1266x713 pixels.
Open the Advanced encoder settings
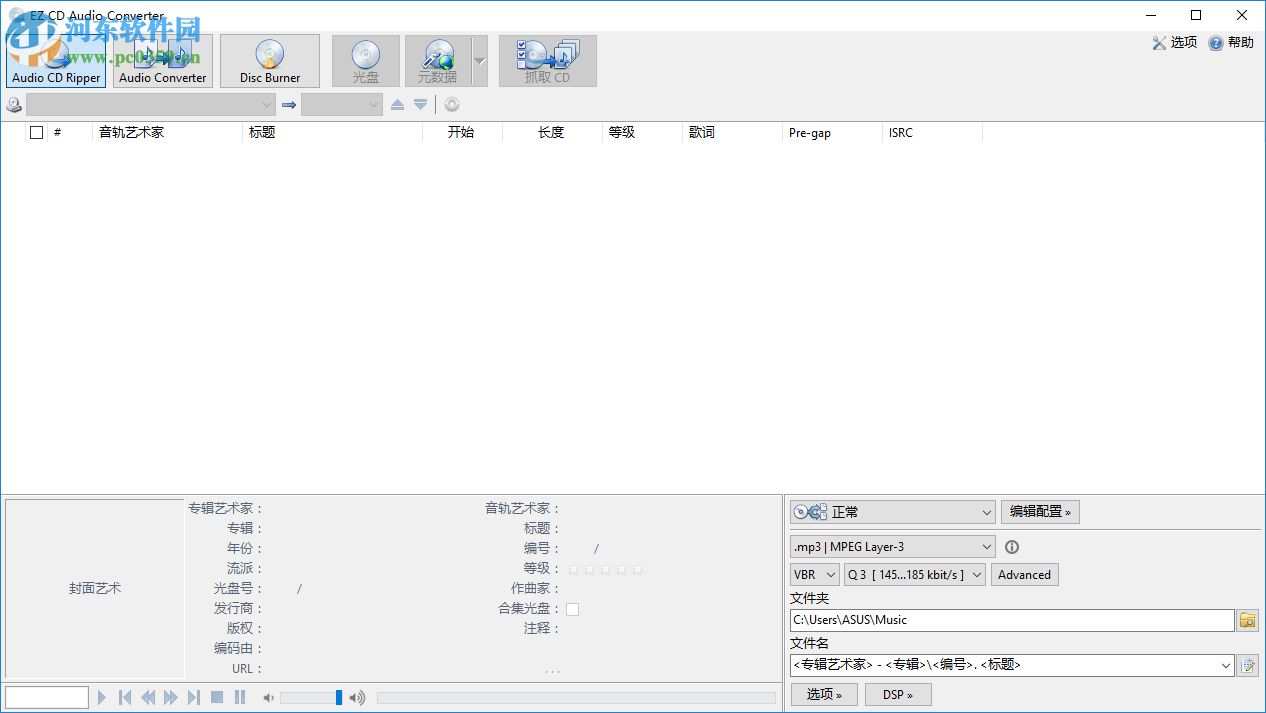pyautogui.click(x=1024, y=574)
